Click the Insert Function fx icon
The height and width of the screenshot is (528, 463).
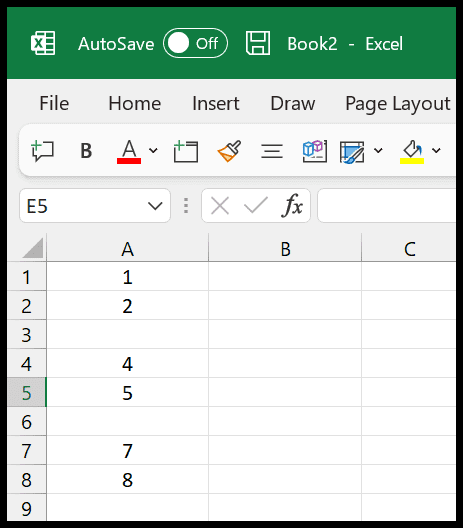292,205
